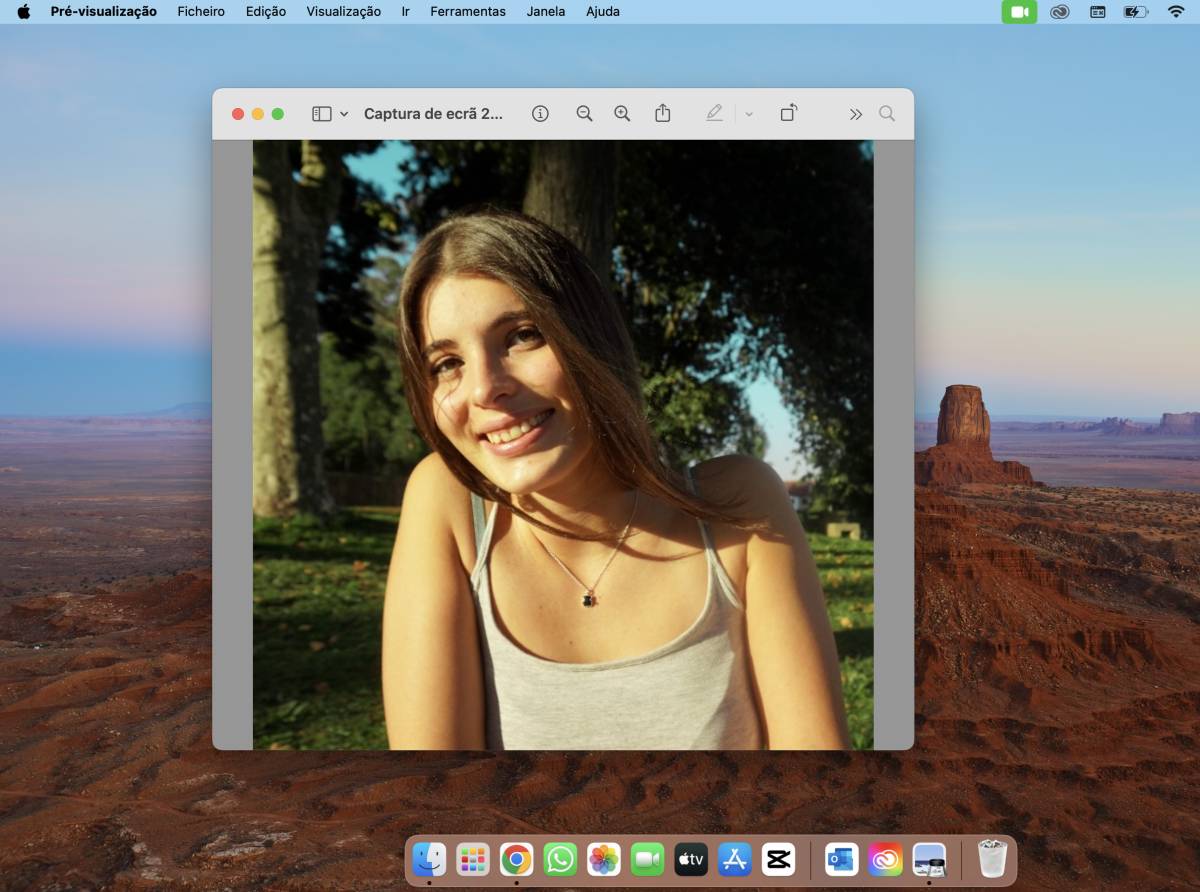Click the green camera indicator in menu bar
Image resolution: width=1200 pixels, height=892 pixels.
[x=1020, y=12]
